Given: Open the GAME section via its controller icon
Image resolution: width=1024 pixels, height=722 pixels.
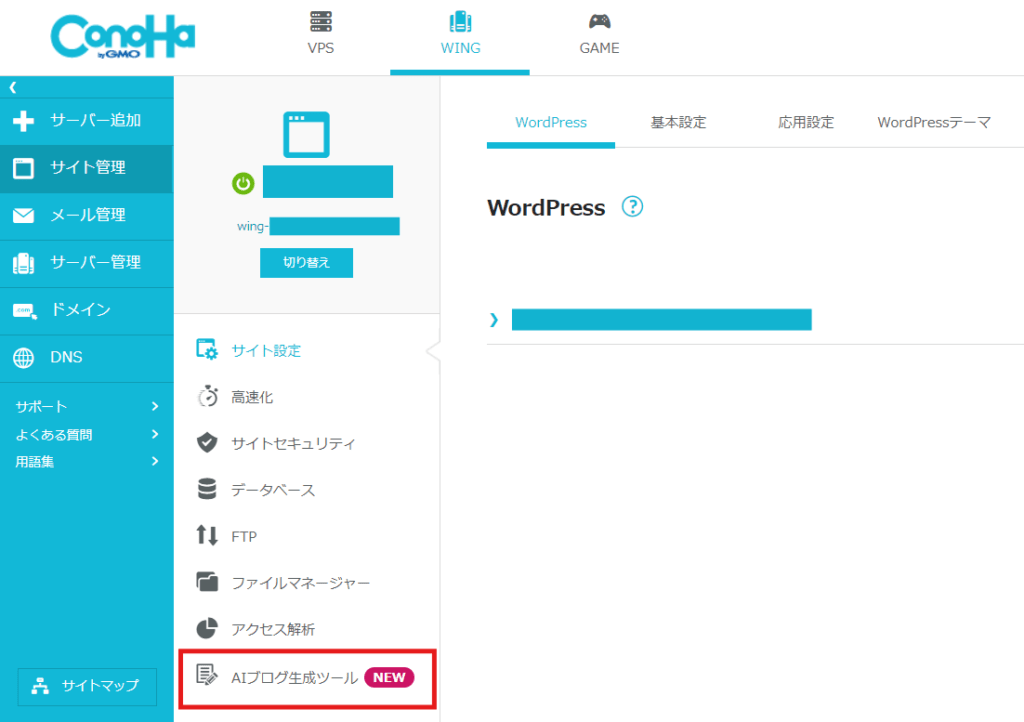Looking at the screenshot, I should 598,21.
